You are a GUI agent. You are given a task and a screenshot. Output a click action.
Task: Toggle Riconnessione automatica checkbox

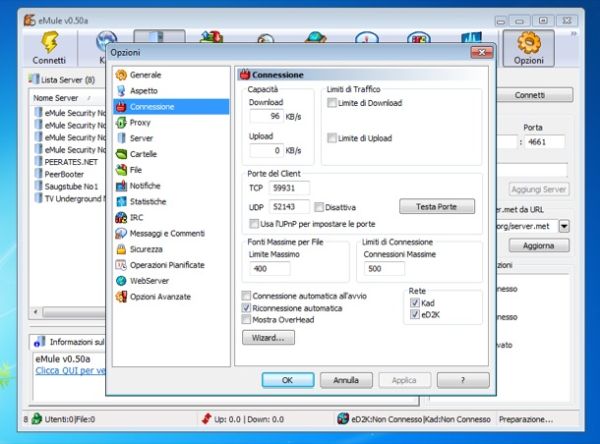pos(246,308)
